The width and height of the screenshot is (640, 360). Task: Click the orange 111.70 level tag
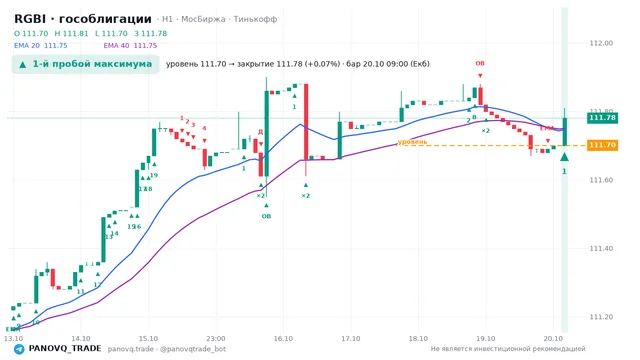pos(602,145)
